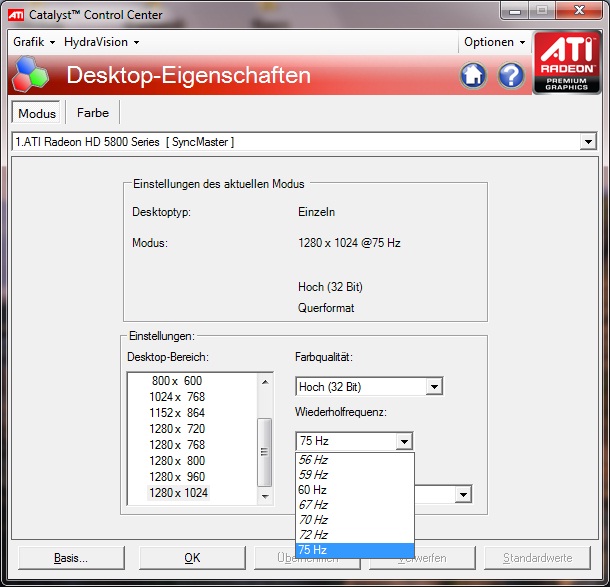Confirm with the OK button
Image resolution: width=610 pixels, height=587 pixels.
point(192,558)
